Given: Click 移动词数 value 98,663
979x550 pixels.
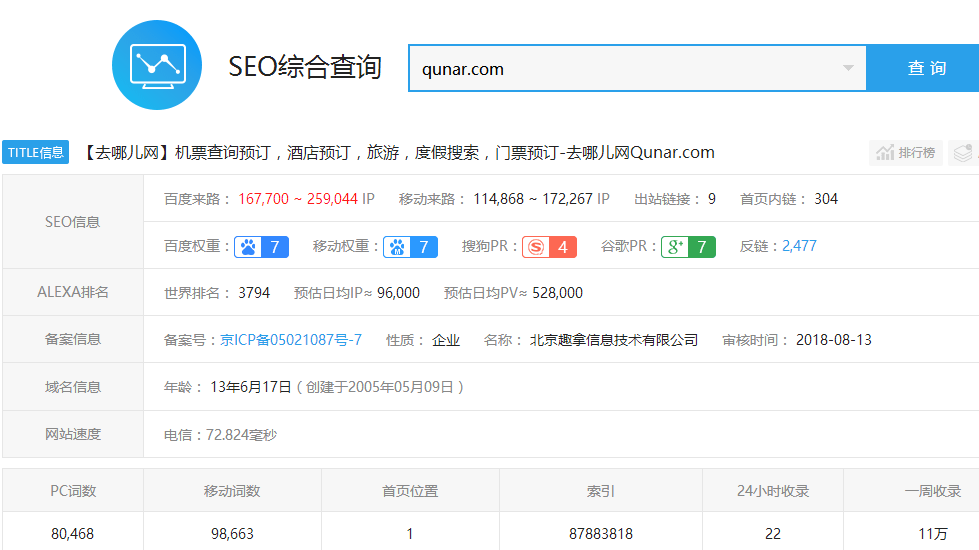Looking at the screenshot, I should (x=232, y=534).
